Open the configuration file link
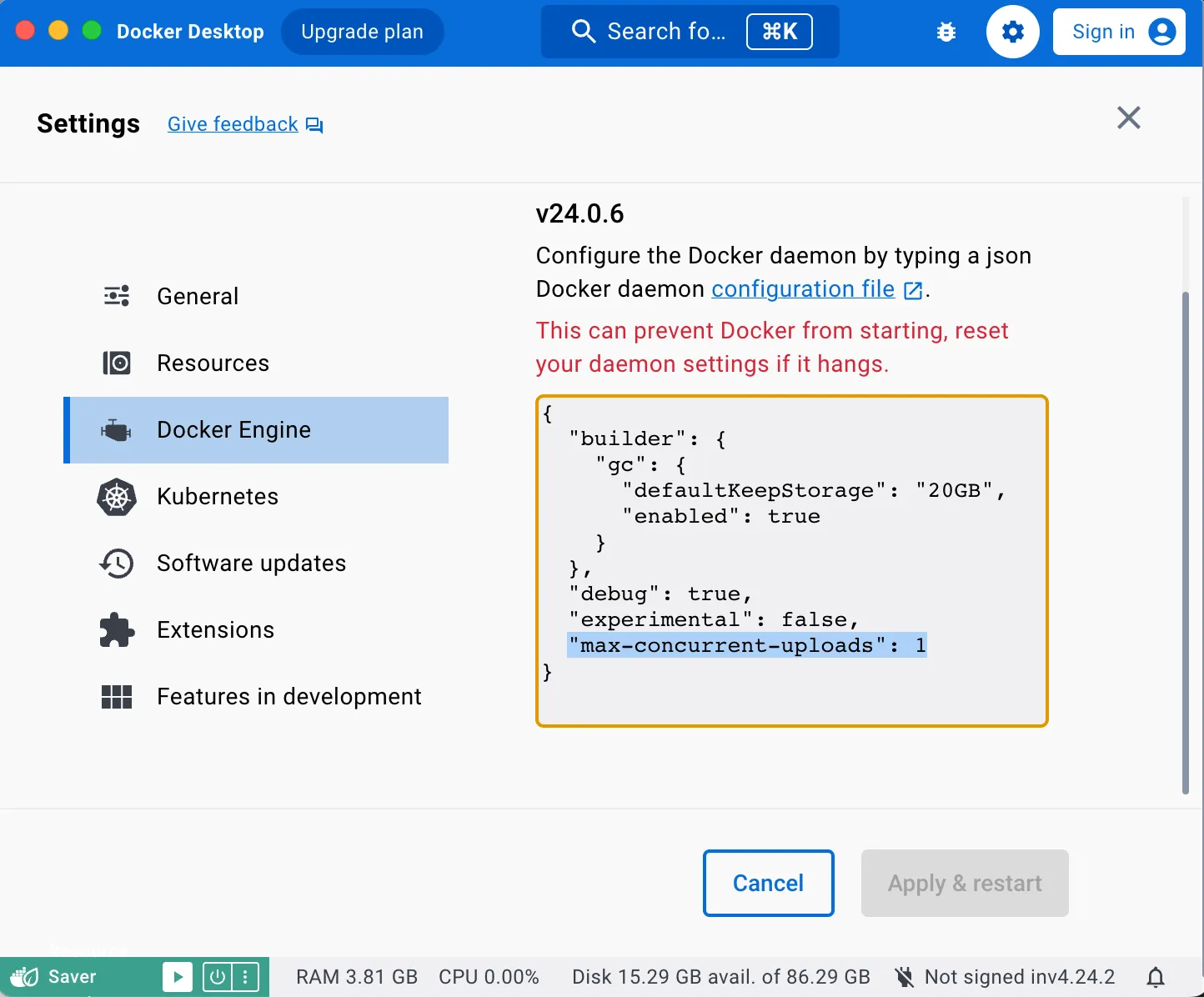 tap(803, 288)
